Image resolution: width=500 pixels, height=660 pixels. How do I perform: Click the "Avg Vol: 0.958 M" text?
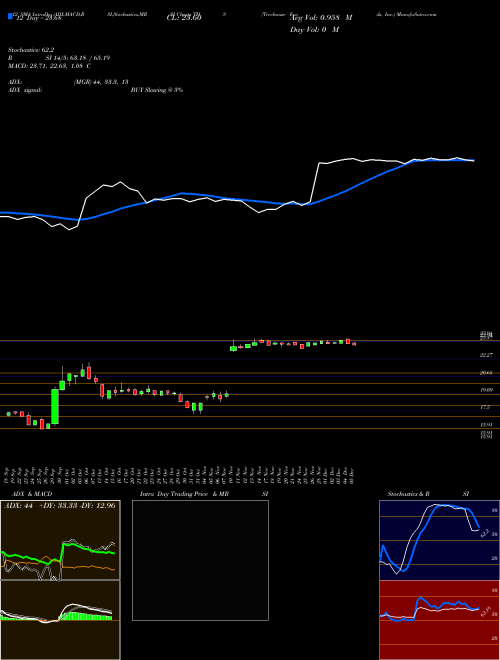tap(321, 18)
